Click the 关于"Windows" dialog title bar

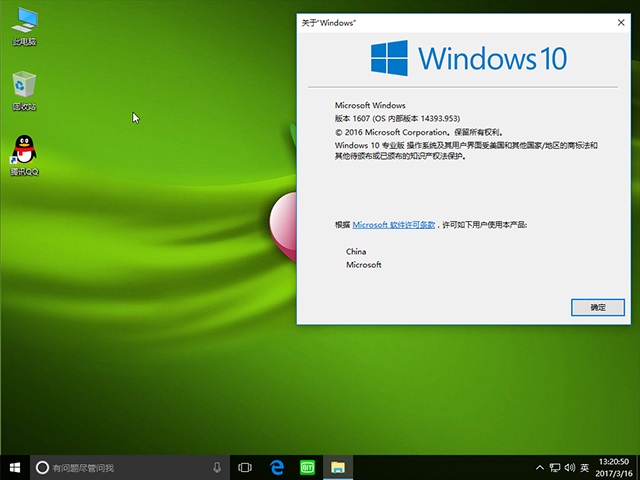click(450, 21)
